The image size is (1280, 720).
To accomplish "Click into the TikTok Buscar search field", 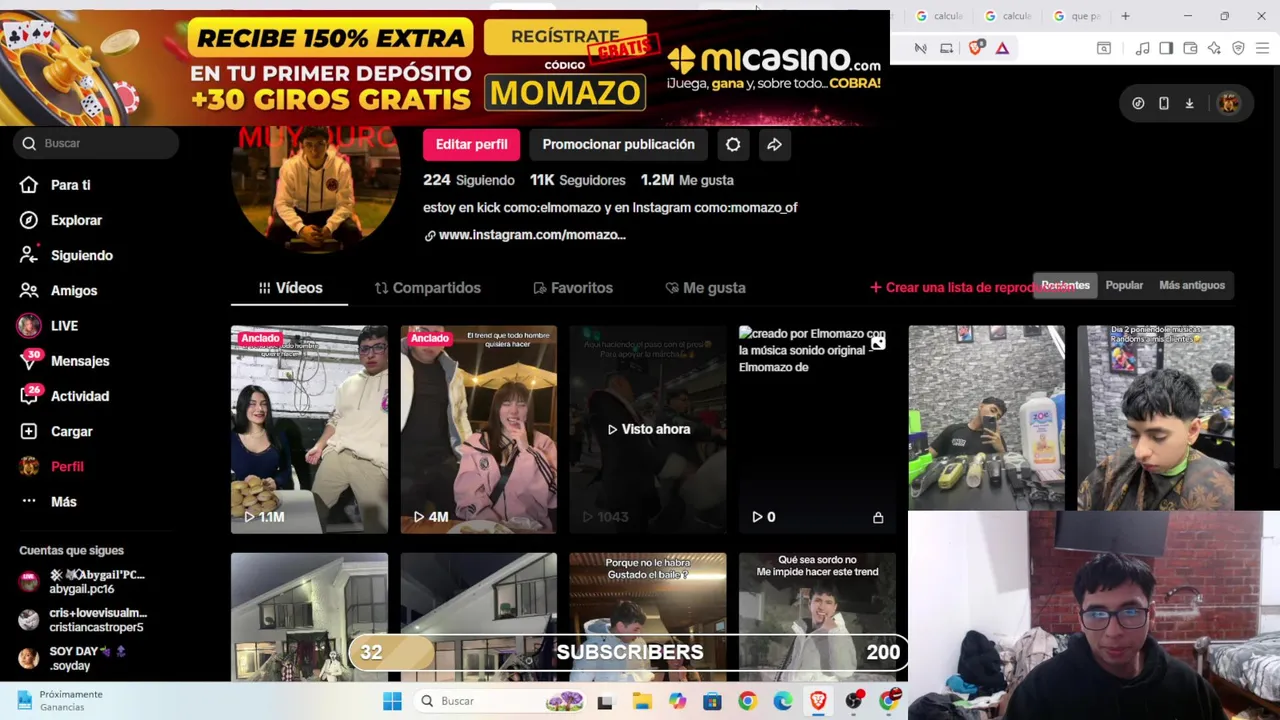I will pyautogui.click(x=98, y=143).
